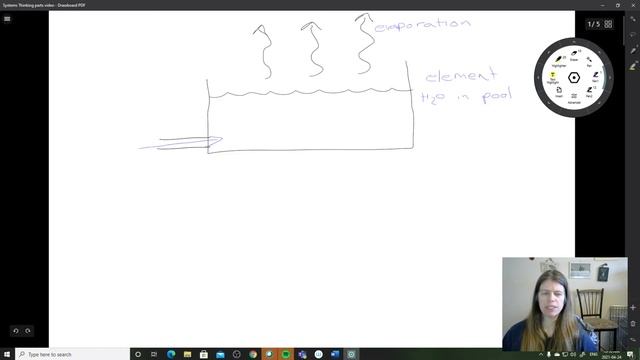Select Pen2 in the radial menu
Viewport: 640px width, 360px height.
pyautogui.click(x=589, y=91)
